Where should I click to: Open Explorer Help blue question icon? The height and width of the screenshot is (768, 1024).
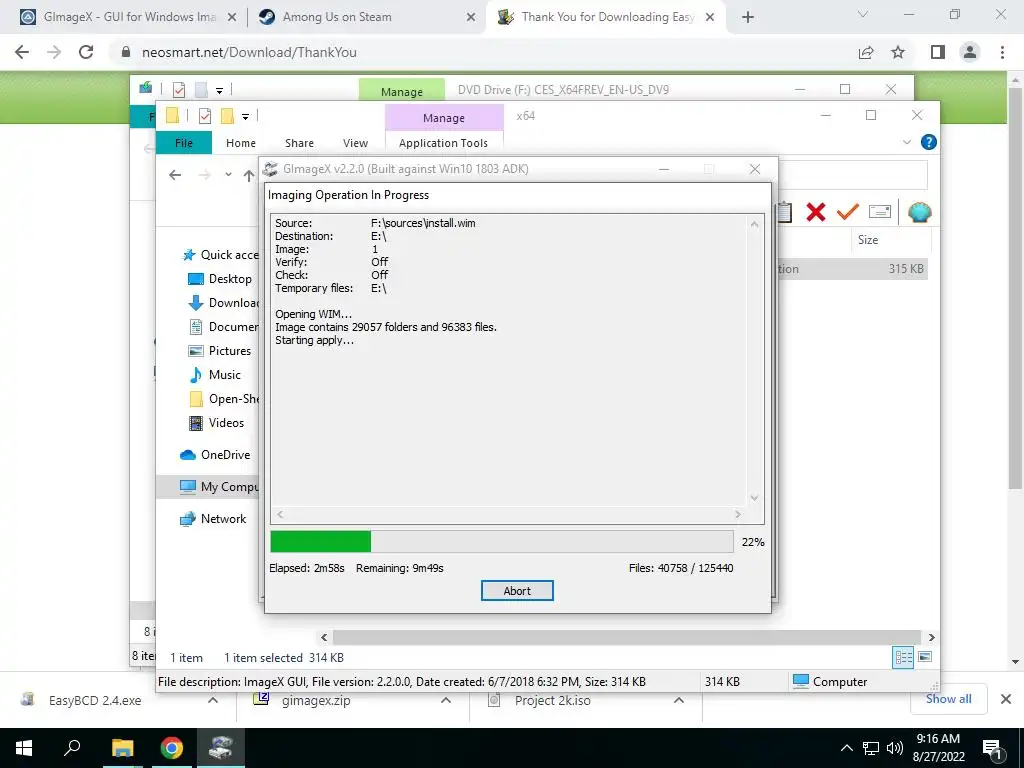click(928, 142)
